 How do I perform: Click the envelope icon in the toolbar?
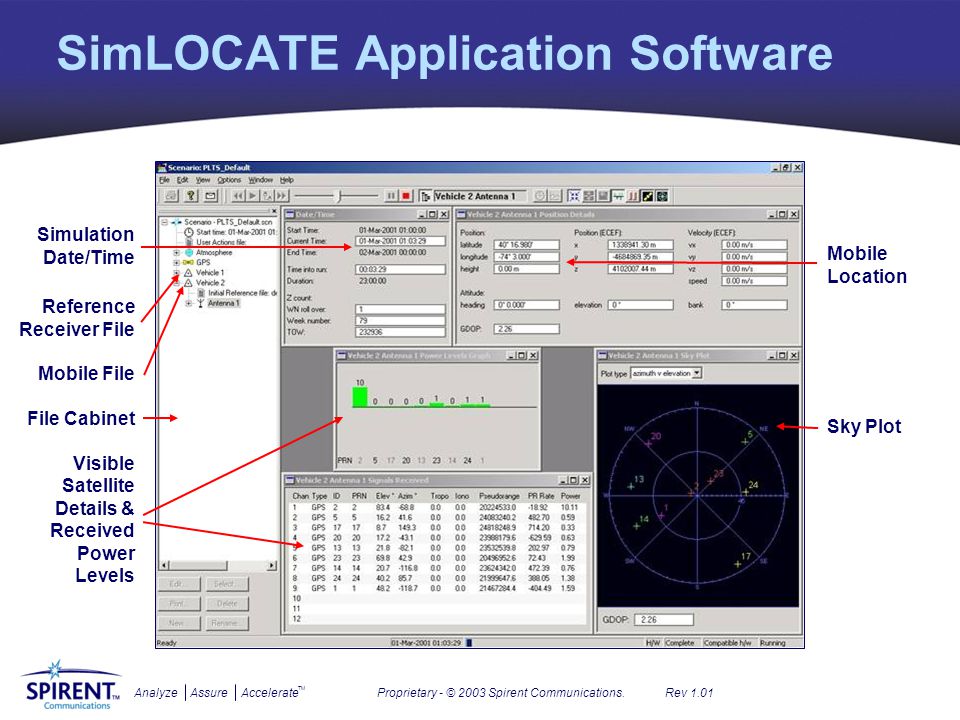(x=211, y=196)
